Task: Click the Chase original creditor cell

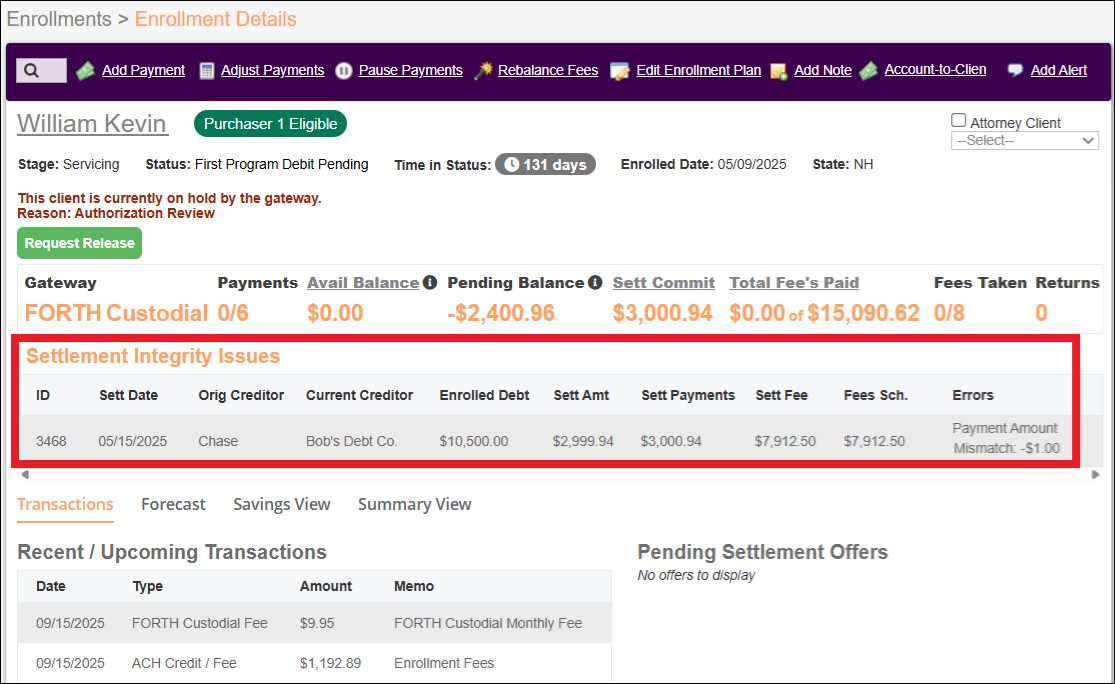Action: coord(218,441)
